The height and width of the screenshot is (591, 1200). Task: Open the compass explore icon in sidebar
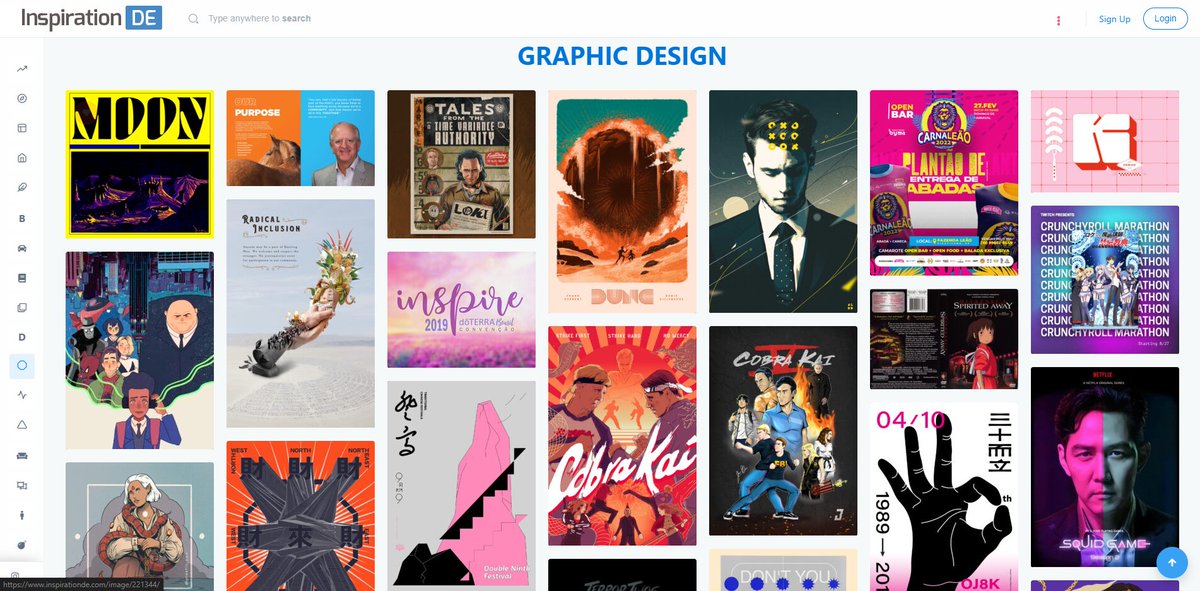(x=22, y=98)
